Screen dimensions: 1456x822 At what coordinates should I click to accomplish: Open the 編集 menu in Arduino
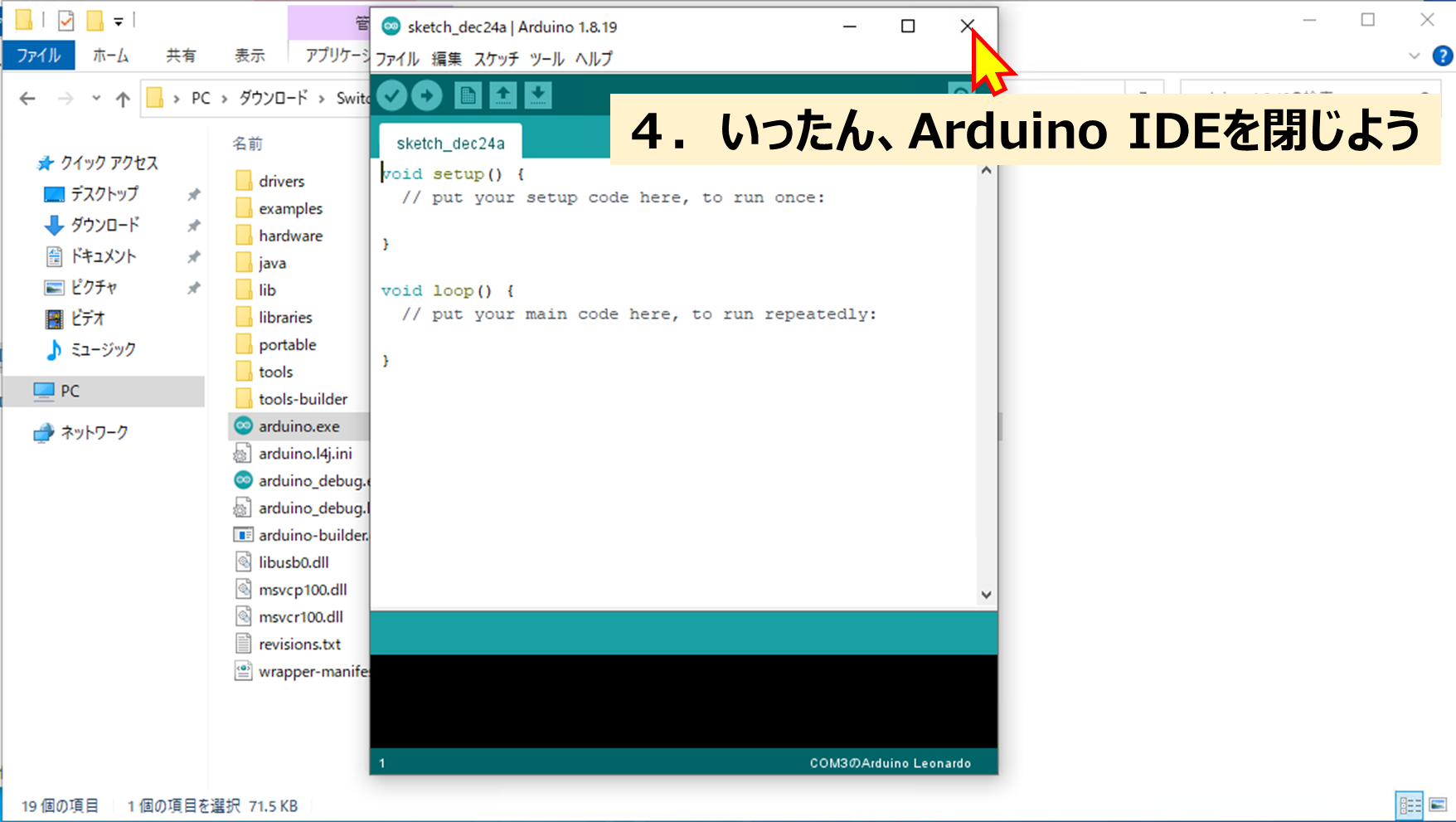447,59
